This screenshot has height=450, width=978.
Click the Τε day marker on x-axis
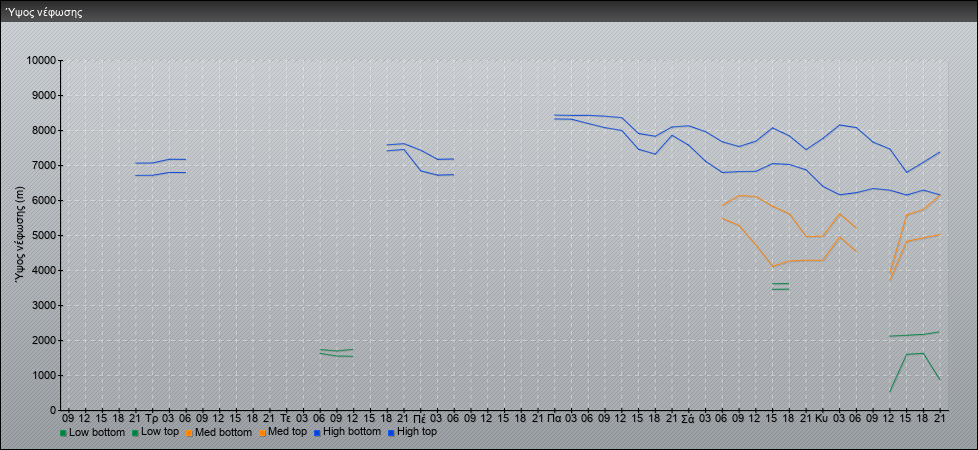[x=285, y=418]
